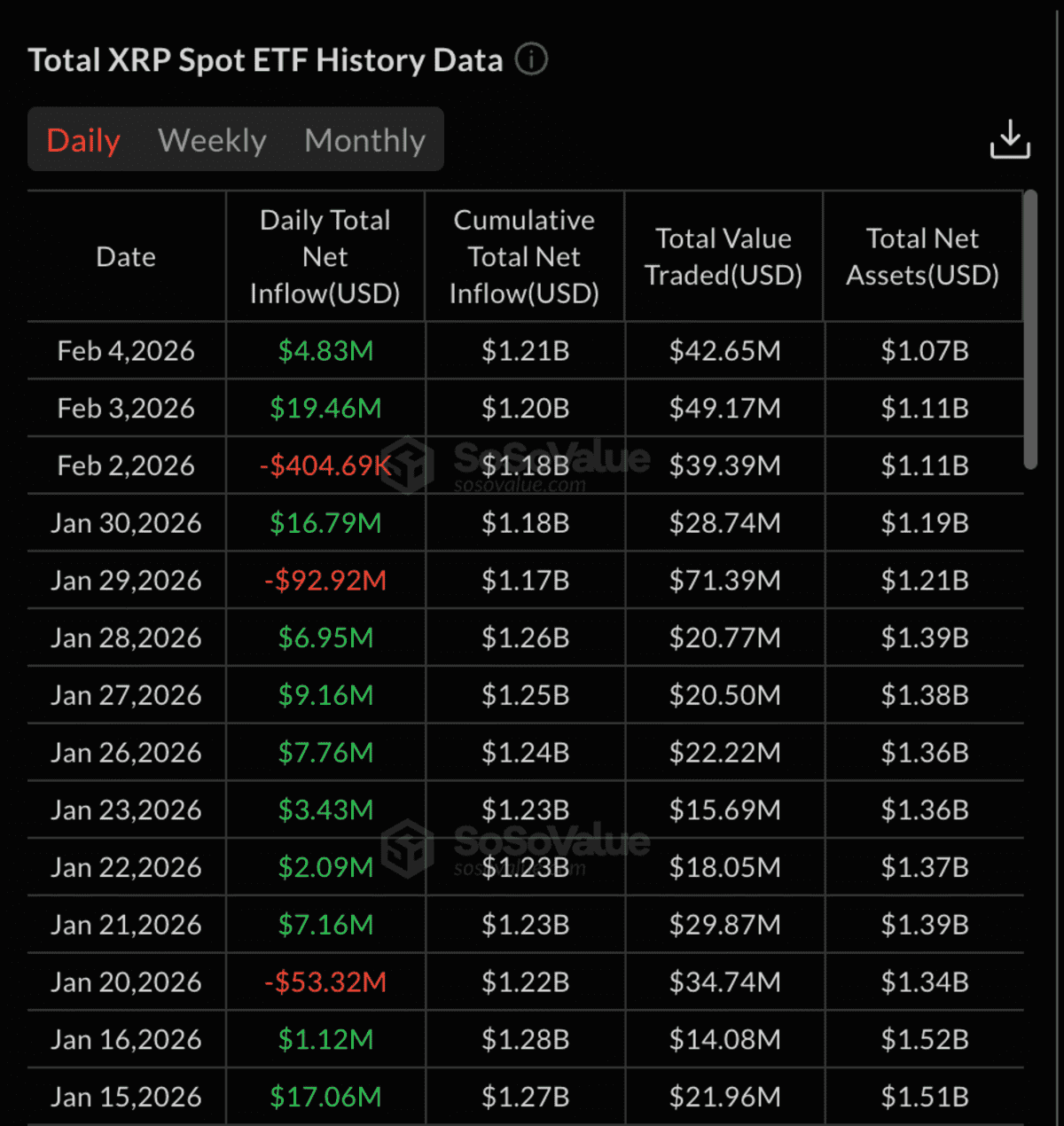Image resolution: width=1064 pixels, height=1126 pixels.
Task: Click the $18.05M traded value
Action: [724, 867]
